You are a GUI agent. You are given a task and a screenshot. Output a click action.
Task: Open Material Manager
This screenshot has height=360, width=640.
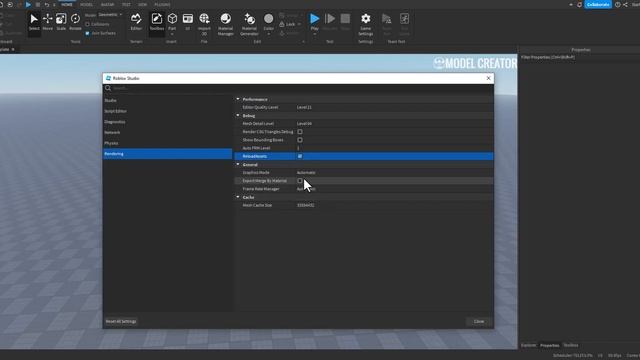(x=225, y=24)
